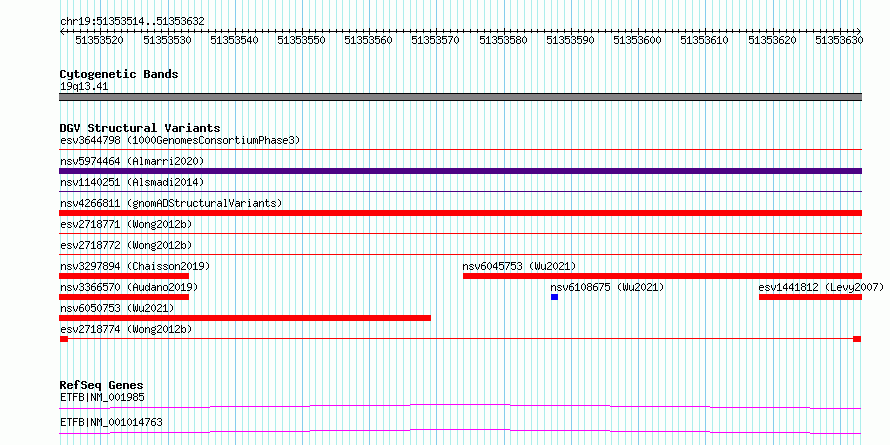Click ruler position 51353580

(503, 40)
